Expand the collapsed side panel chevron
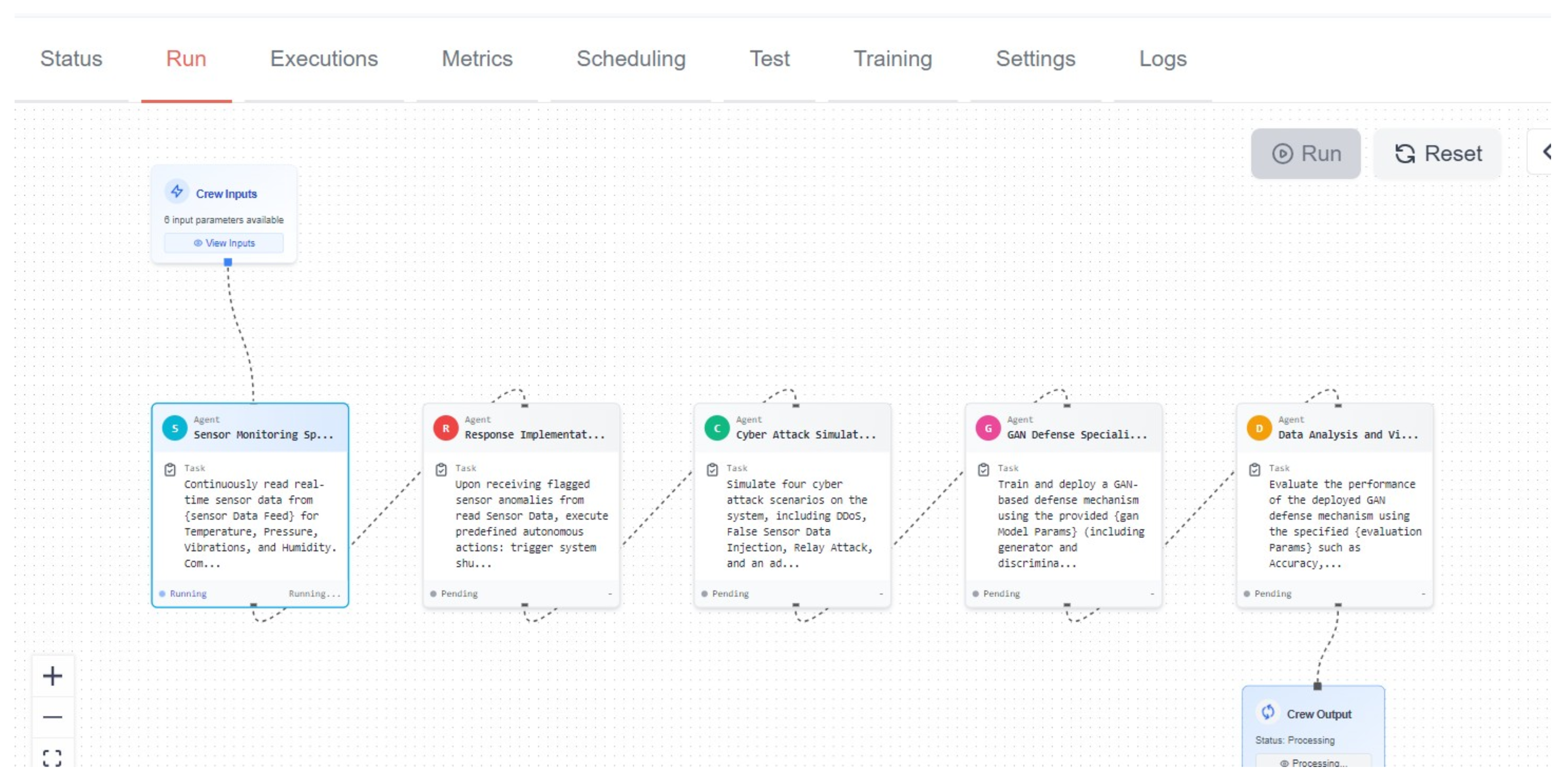The width and height of the screenshot is (1566, 784). 1548,152
